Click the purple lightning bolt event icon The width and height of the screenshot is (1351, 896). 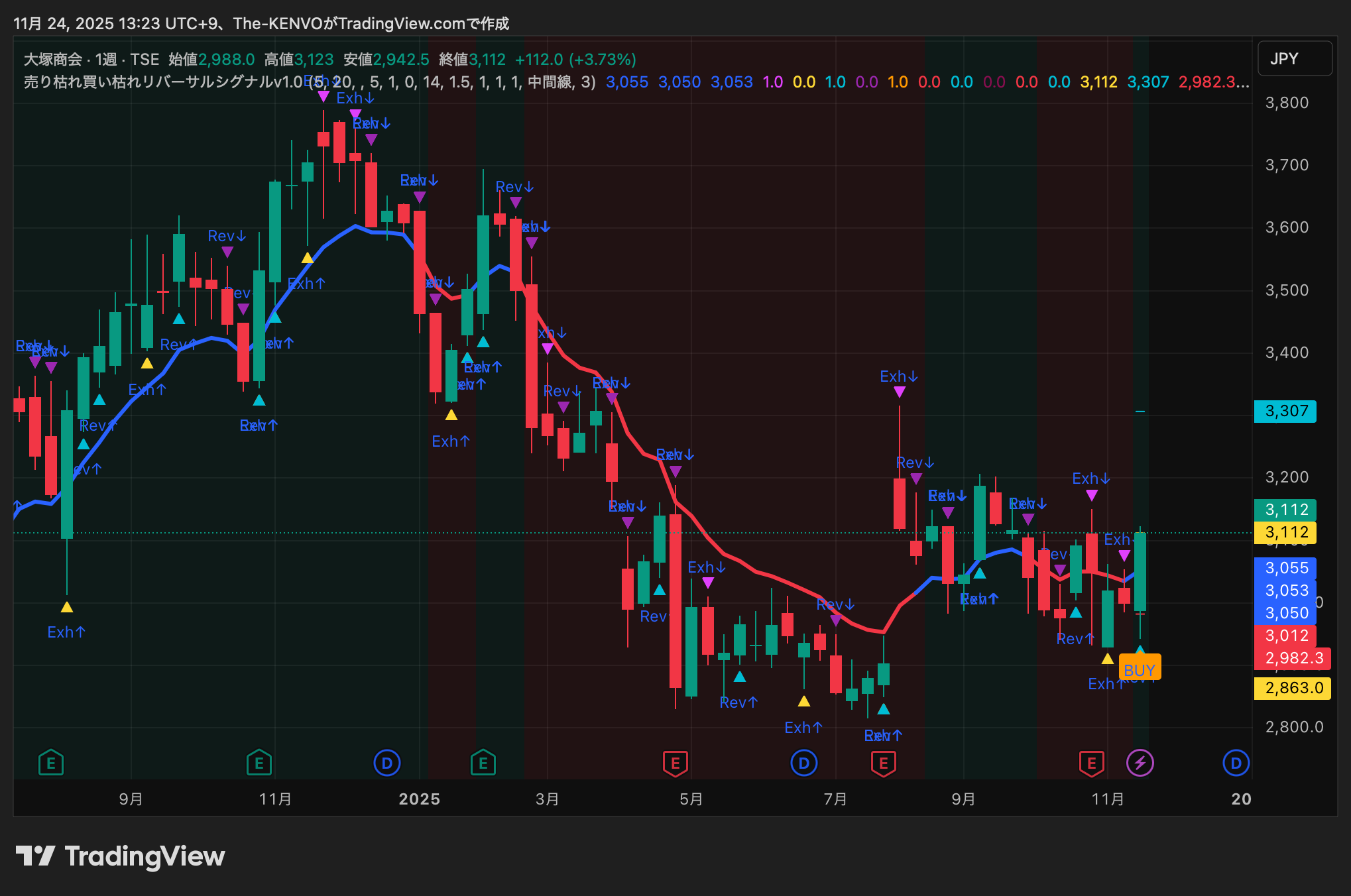(1140, 763)
